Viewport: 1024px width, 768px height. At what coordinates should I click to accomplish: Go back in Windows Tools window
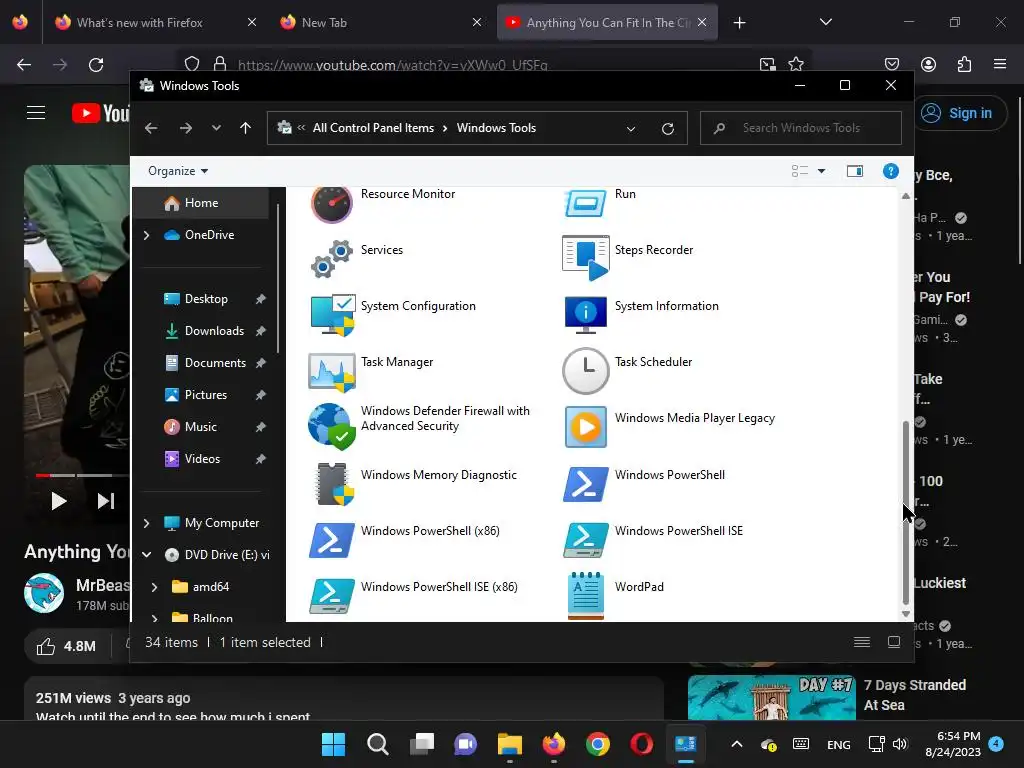tap(151, 128)
